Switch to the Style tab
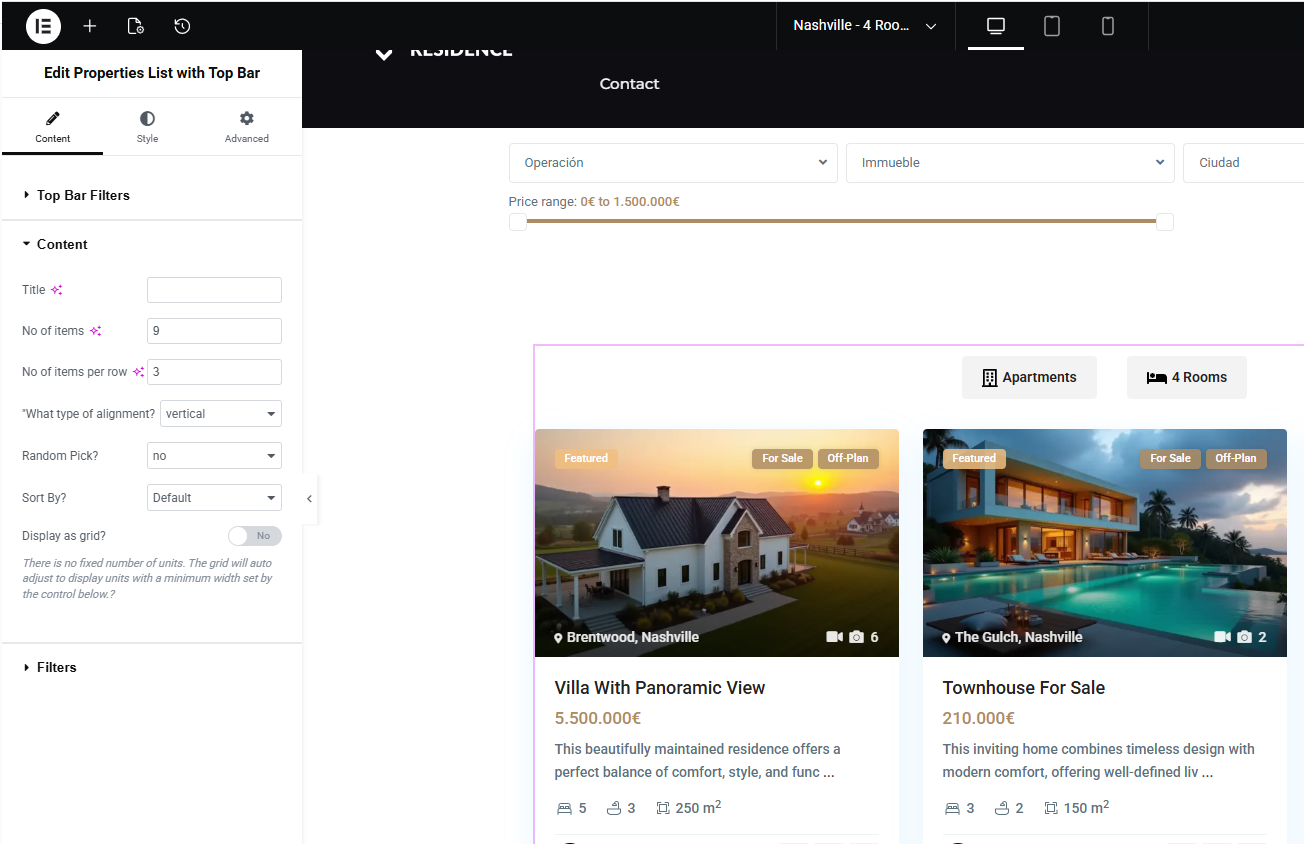 147,127
